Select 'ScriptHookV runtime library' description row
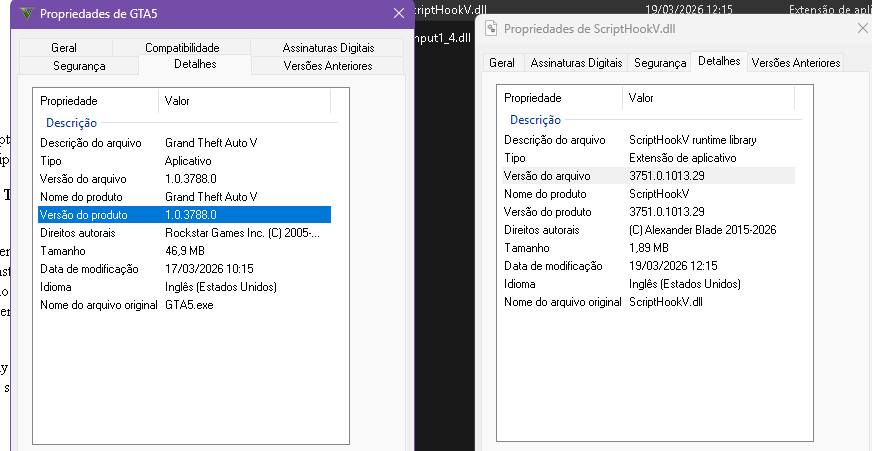This screenshot has width=872, height=451. point(648,140)
